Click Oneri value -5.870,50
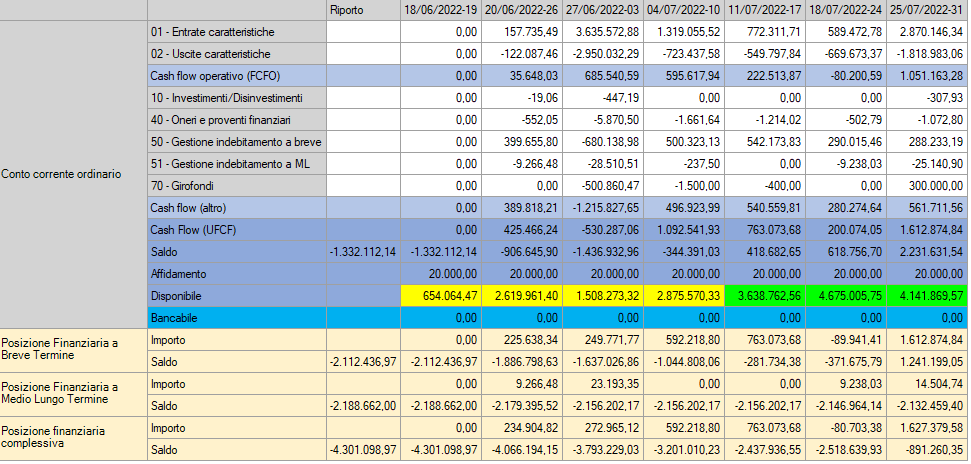Screen dimensions: 971x464 tap(603, 120)
